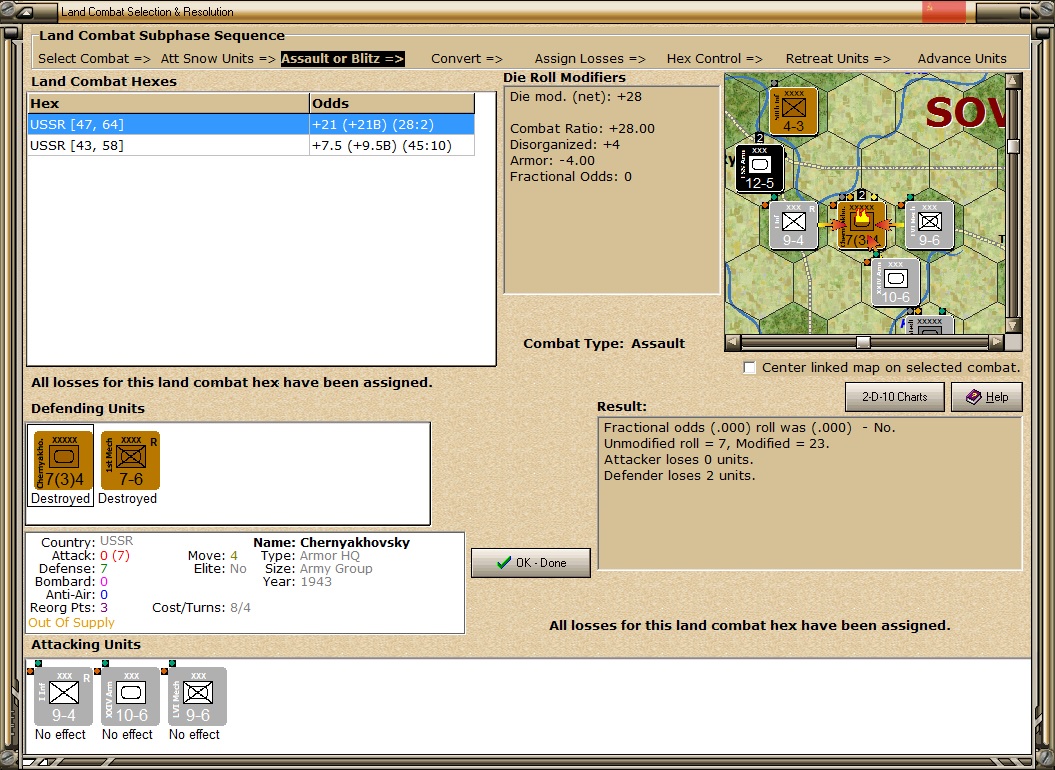
Task: Click the Assign Losses subphase step
Action: [590, 59]
